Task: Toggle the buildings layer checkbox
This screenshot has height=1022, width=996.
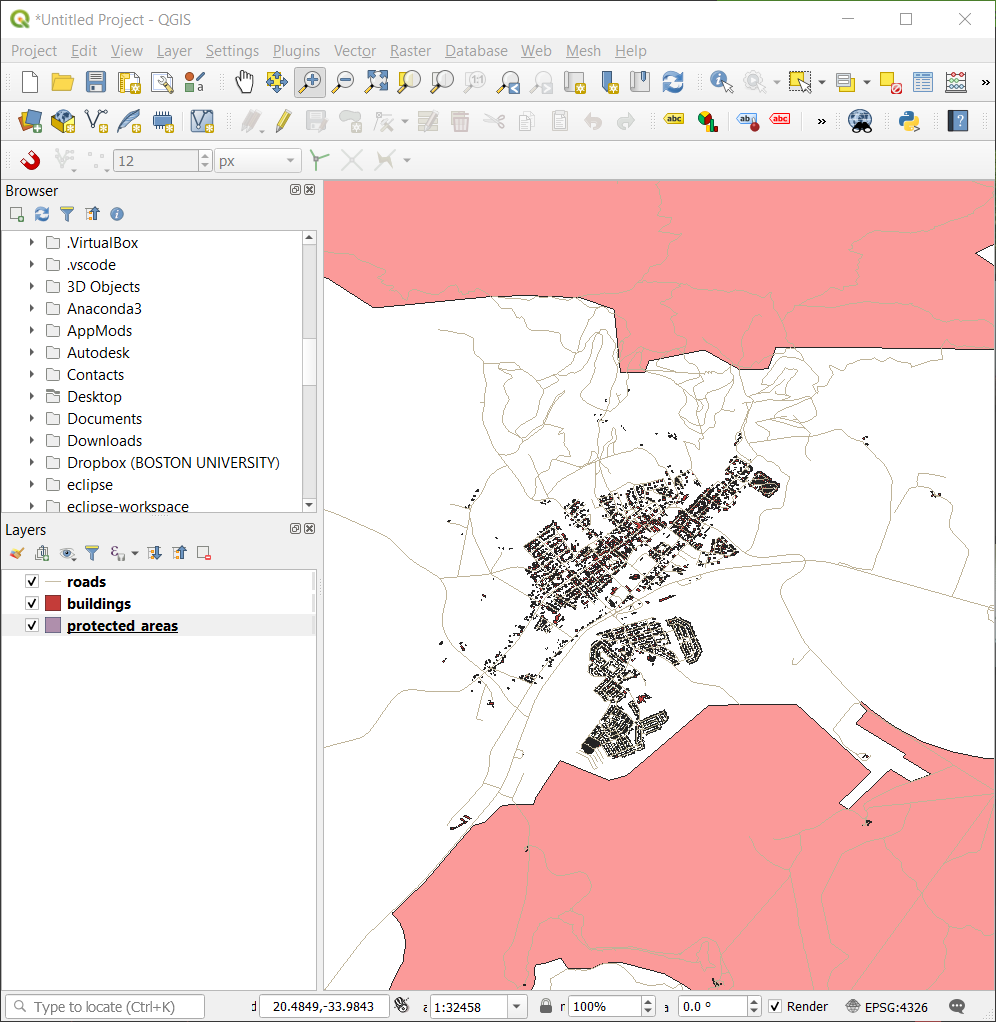Action: (32, 604)
